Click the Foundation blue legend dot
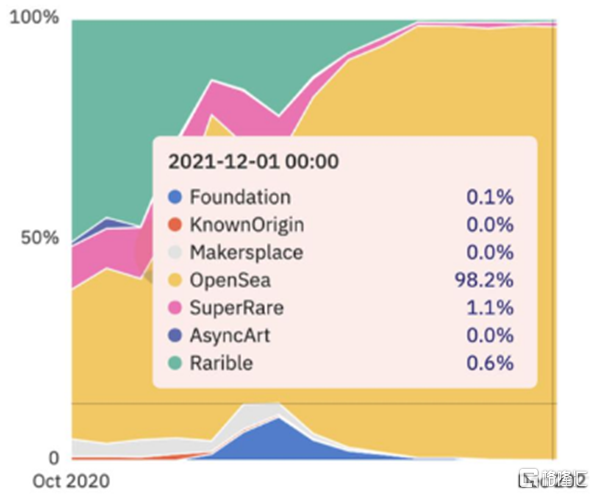594x495 pixels. pyautogui.click(x=175, y=197)
